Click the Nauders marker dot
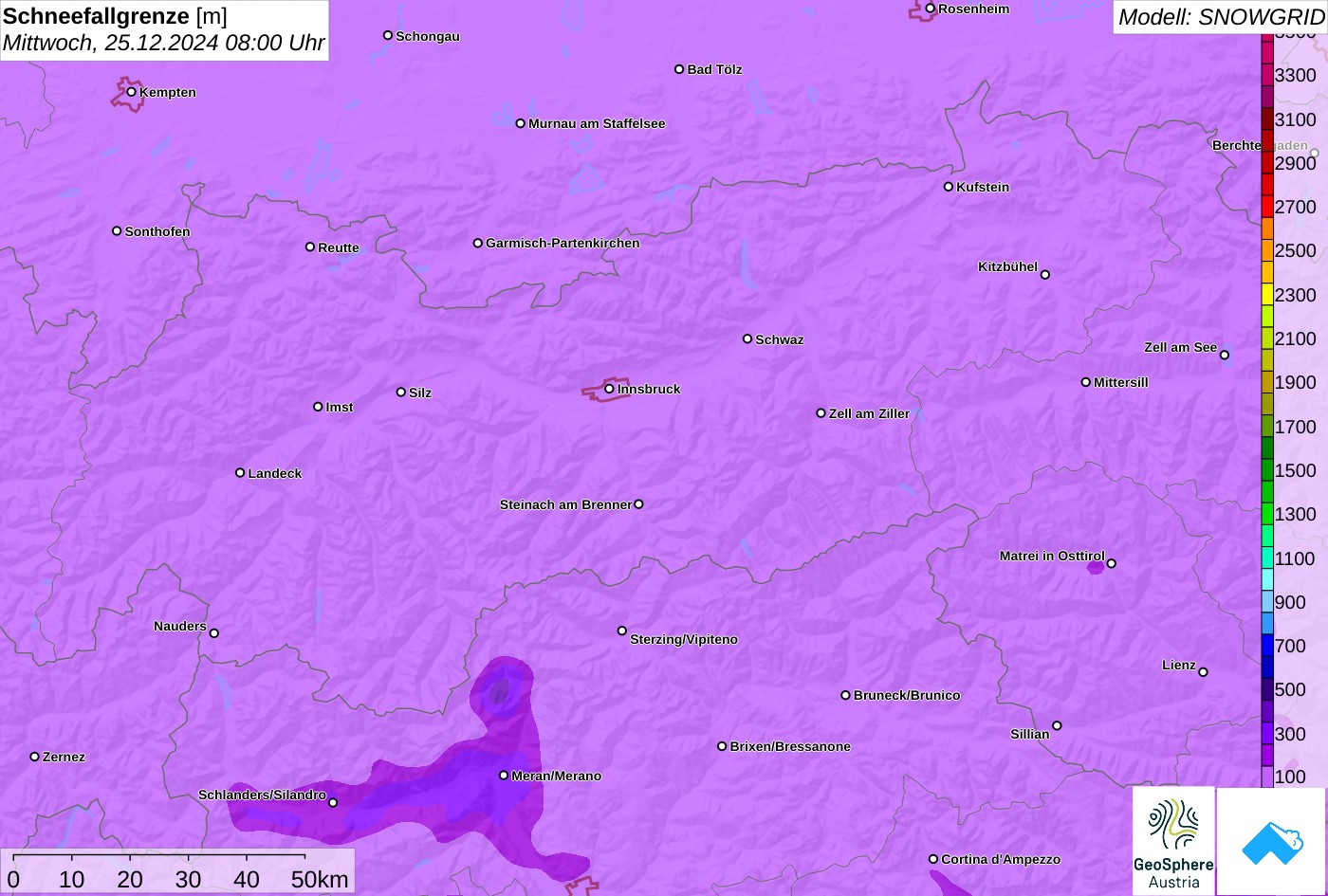This screenshot has height=896, width=1328. point(214,633)
